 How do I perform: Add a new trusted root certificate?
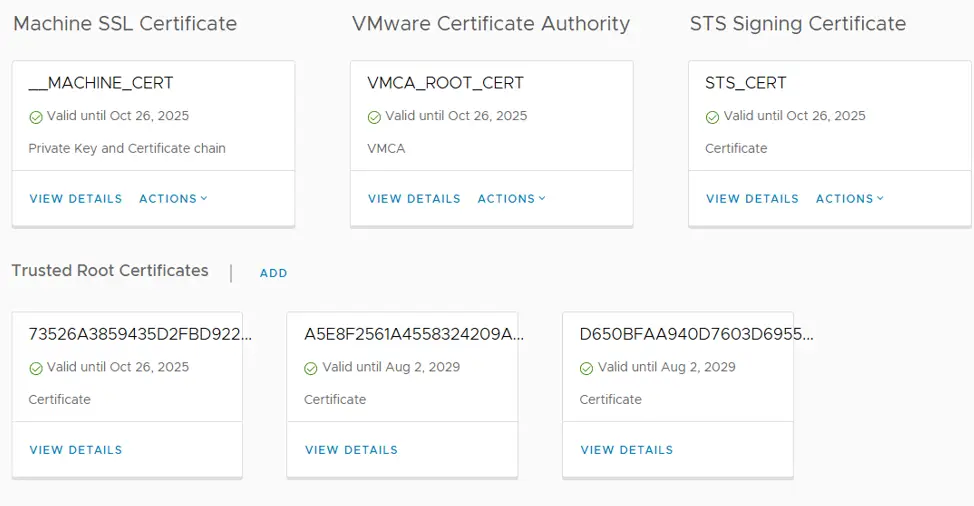pyautogui.click(x=273, y=273)
